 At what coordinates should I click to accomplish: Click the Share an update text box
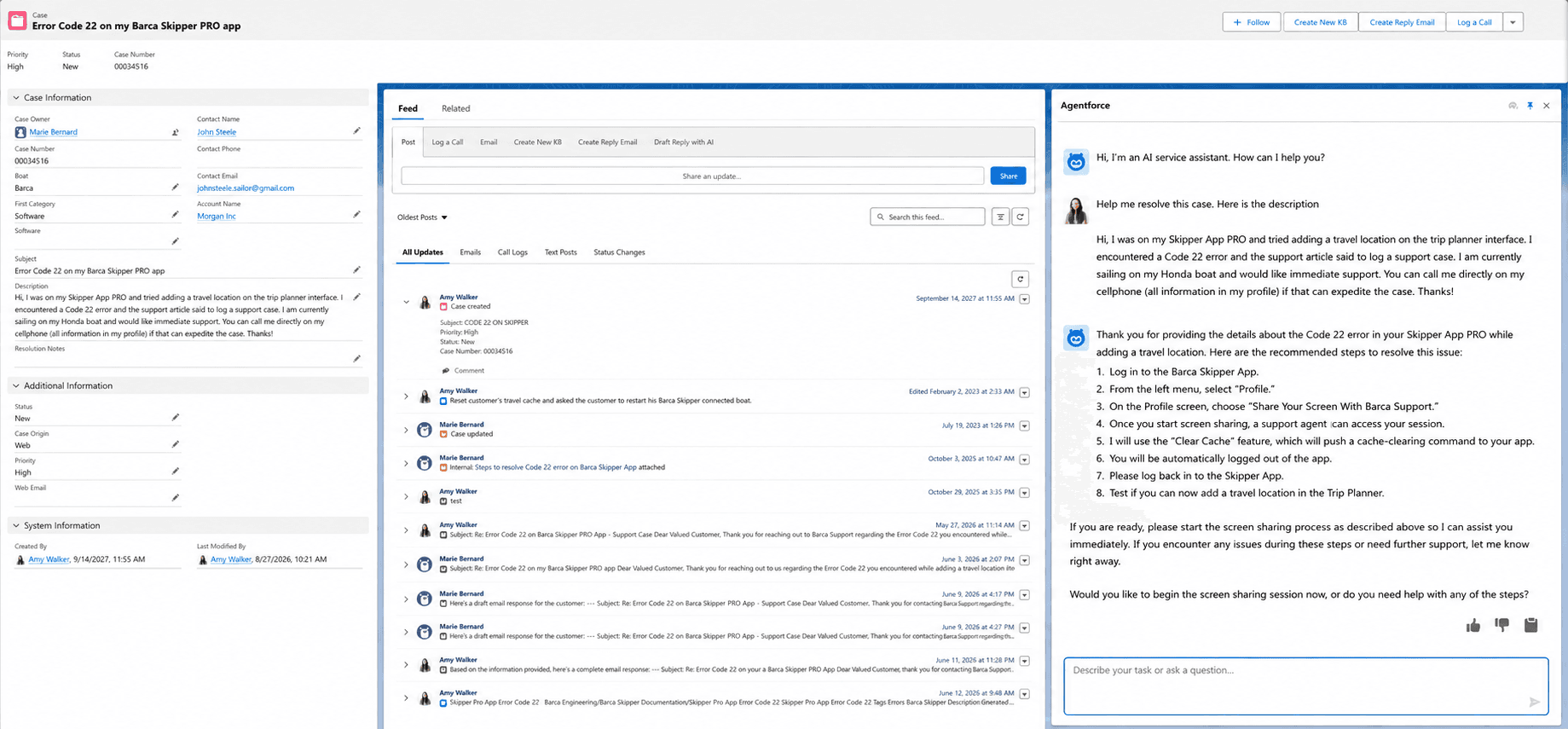pos(692,176)
